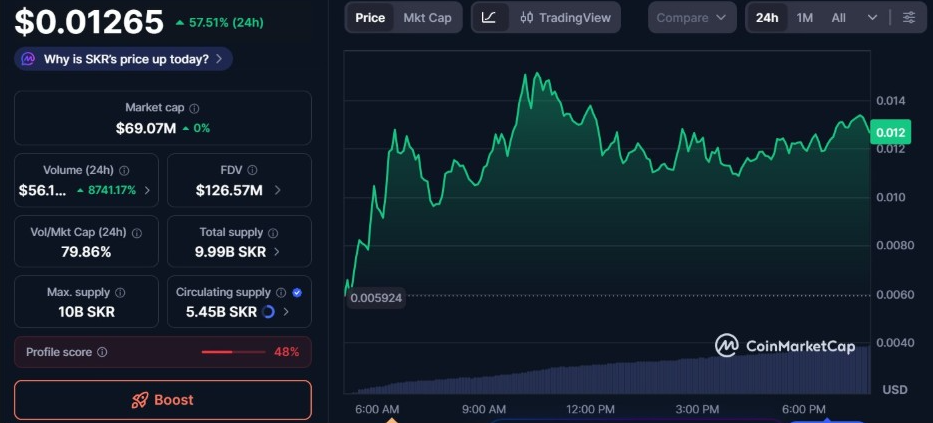This screenshot has width=933, height=423.
Task: Click the 9:00 AM time axis label
Action: pyautogui.click(x=483, y=409)
